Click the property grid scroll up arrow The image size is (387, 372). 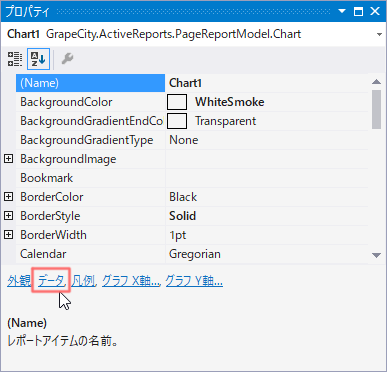point(376,82)
